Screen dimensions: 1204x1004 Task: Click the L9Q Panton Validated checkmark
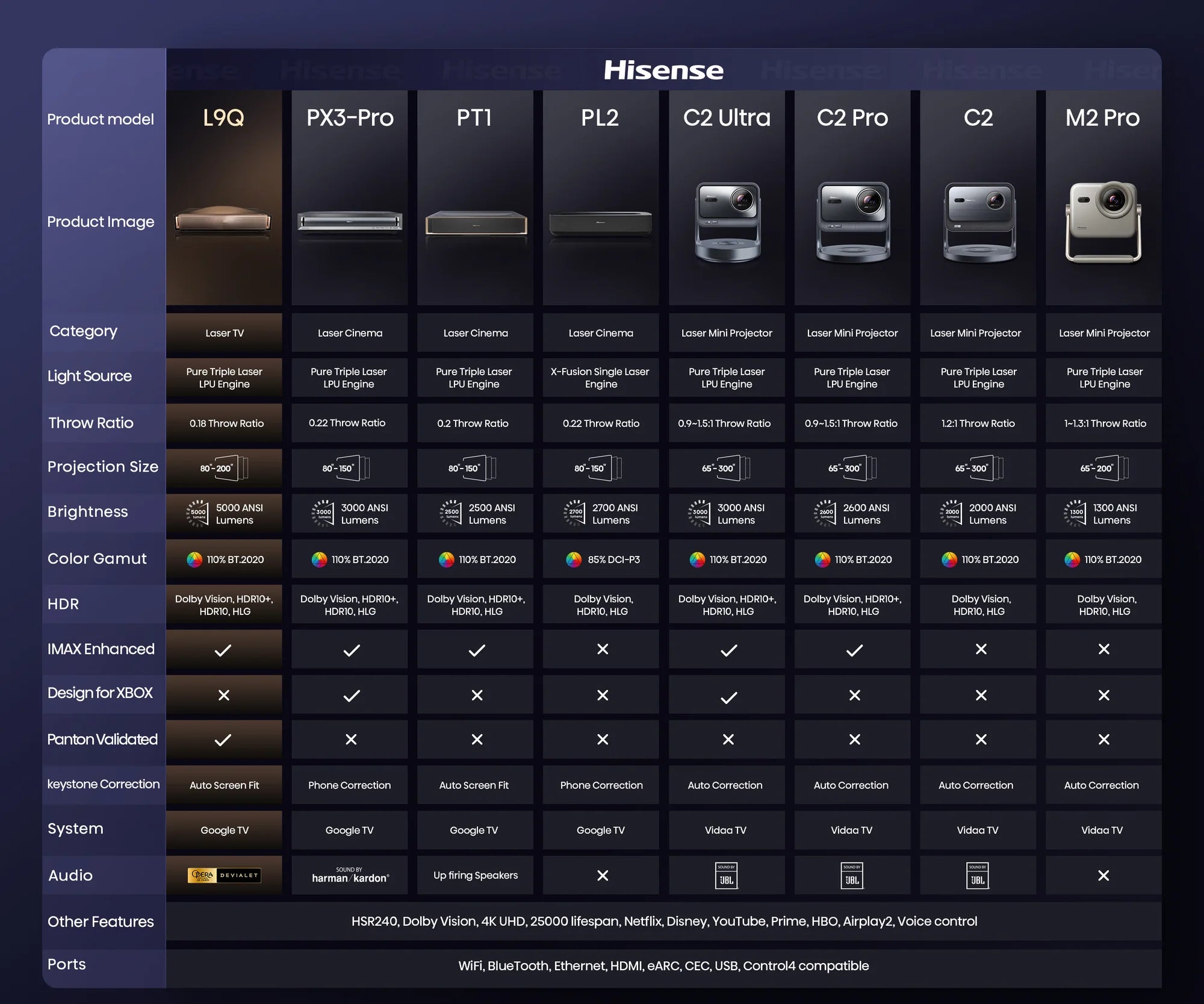pos(223,740)
